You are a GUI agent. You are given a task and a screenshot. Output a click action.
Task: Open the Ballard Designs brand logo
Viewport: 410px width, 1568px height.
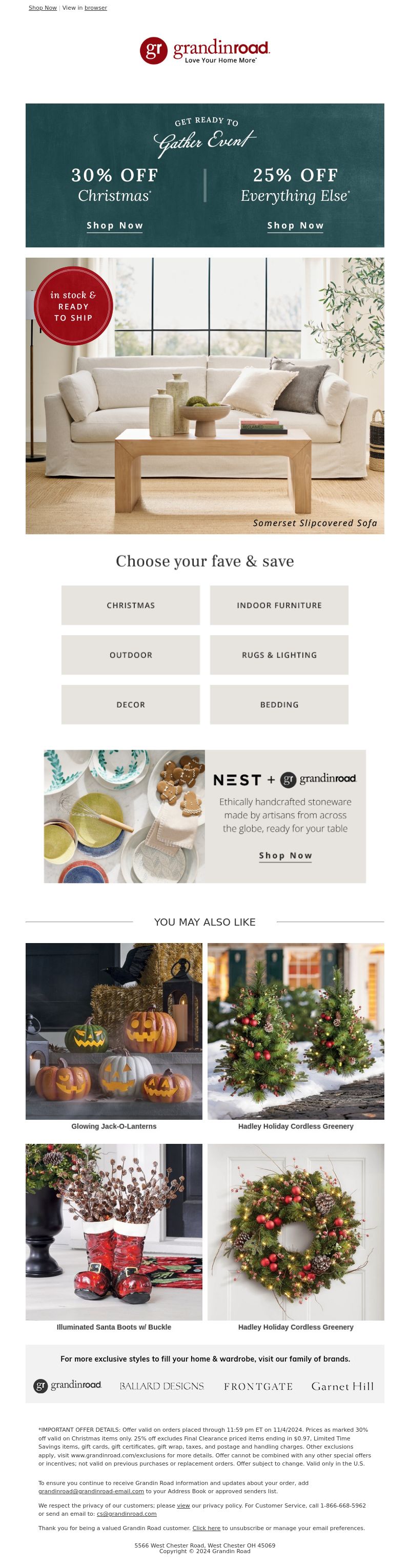pos(161,1386)
